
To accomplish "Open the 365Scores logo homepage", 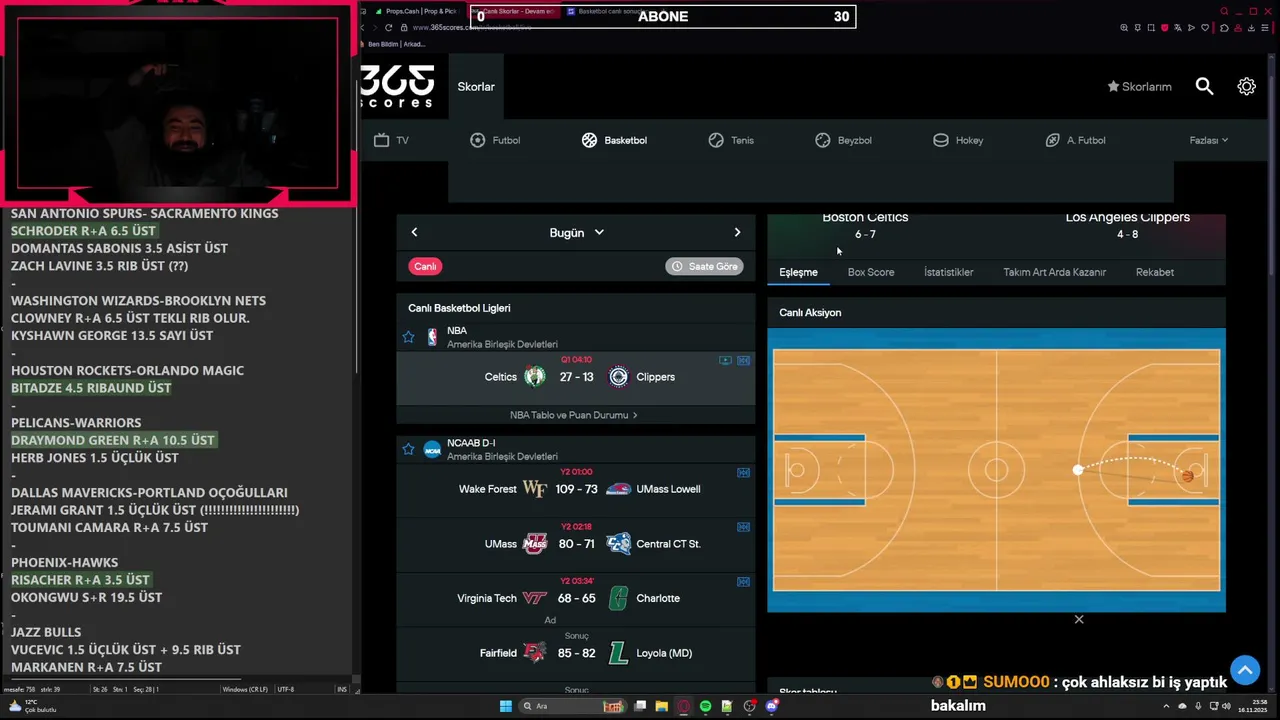I will pyautogui.click(x=397, y=86).
